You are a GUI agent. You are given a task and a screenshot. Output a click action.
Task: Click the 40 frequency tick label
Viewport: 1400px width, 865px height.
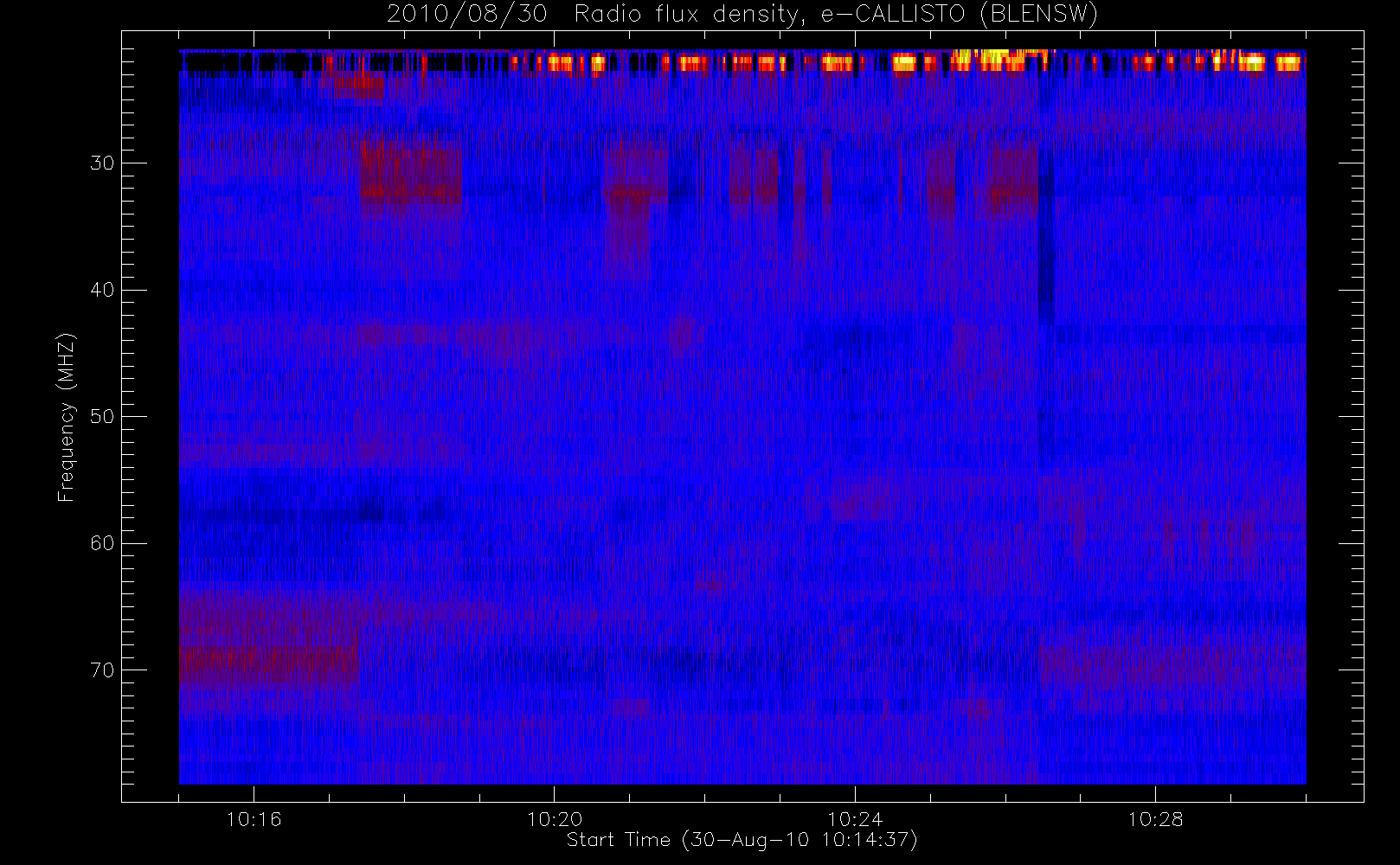(x=102, y=290)
